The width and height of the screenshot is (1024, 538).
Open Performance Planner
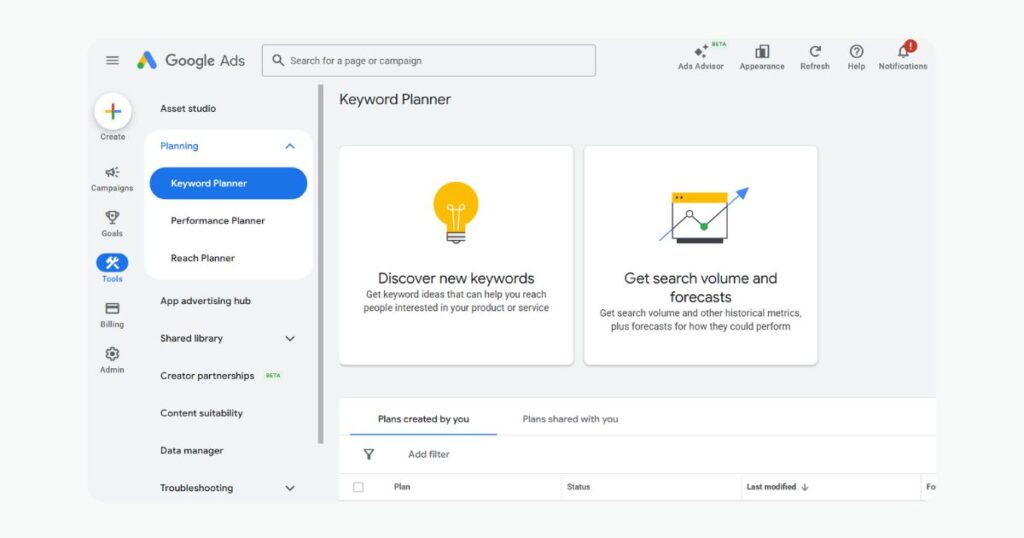coord(218,221)
